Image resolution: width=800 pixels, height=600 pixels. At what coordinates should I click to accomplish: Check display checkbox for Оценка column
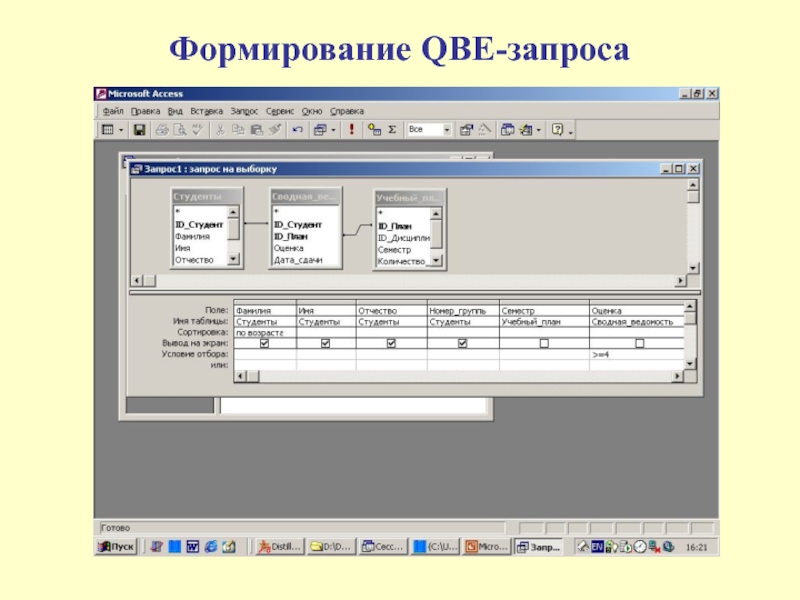[x=639, y=343]
